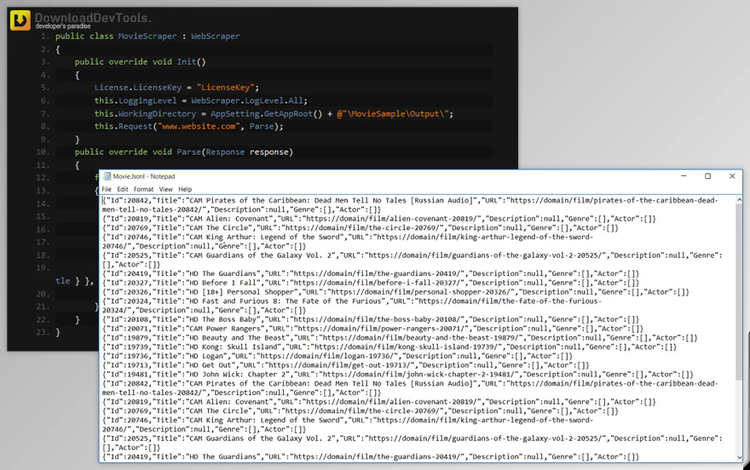This screenshot has width=750, height=470.
Task: Click 'developer's paradise' tagline text
Action: (x=63, y=26)
